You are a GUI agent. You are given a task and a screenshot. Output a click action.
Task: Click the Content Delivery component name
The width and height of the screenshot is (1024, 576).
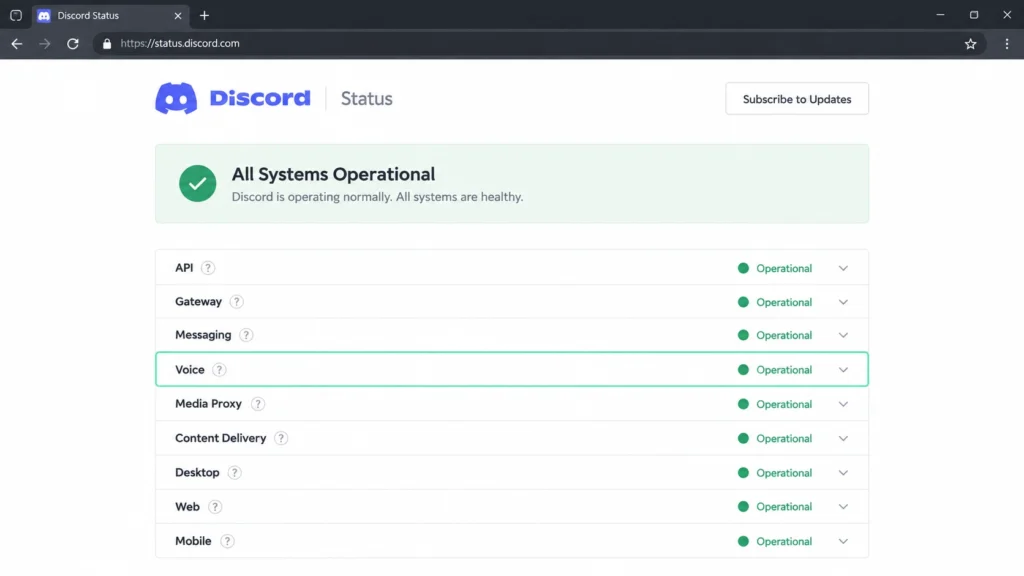tap(221, 438)
